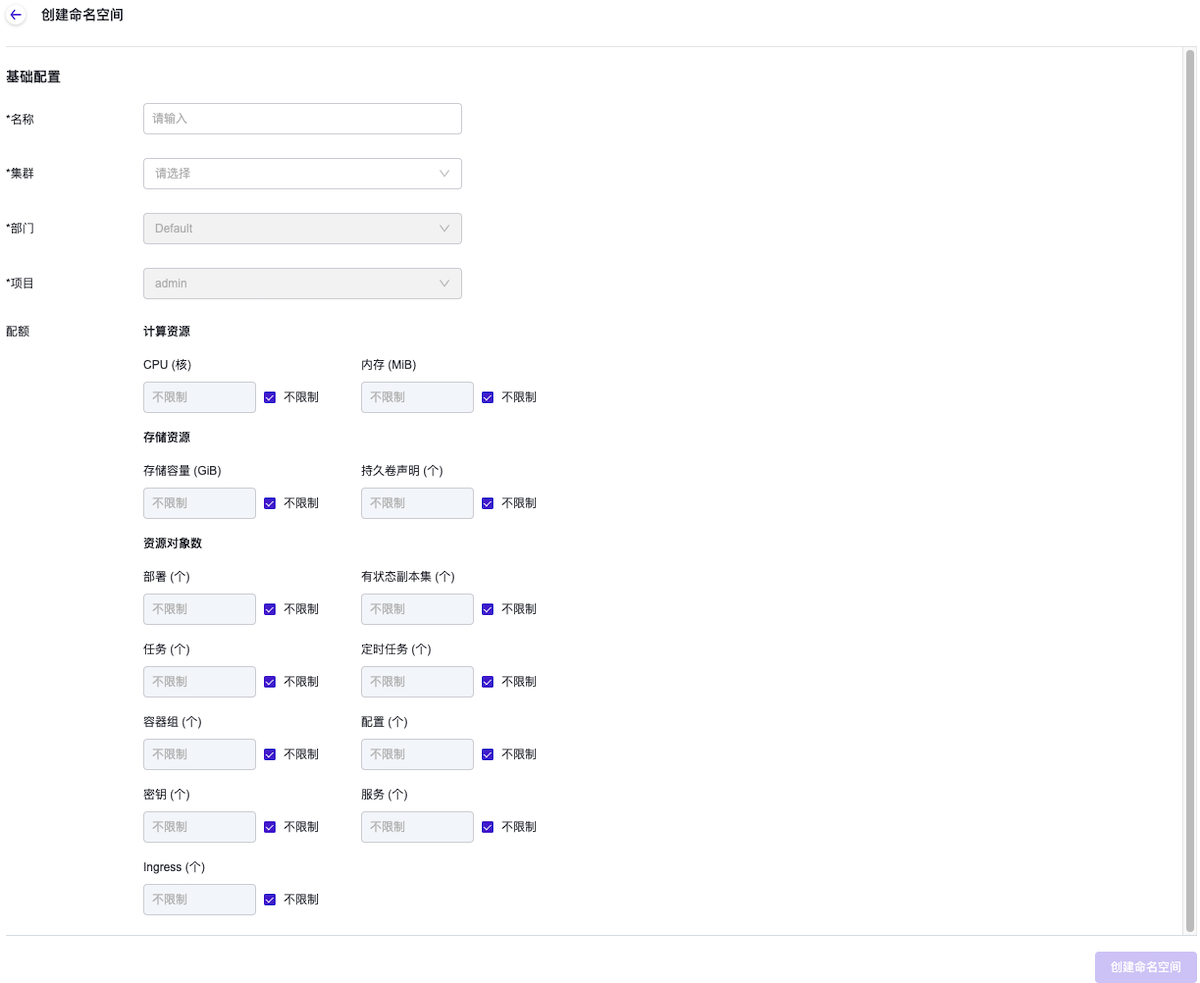Toggle 不限制 checkbox for 内存 (MiB)

[488, 397]
